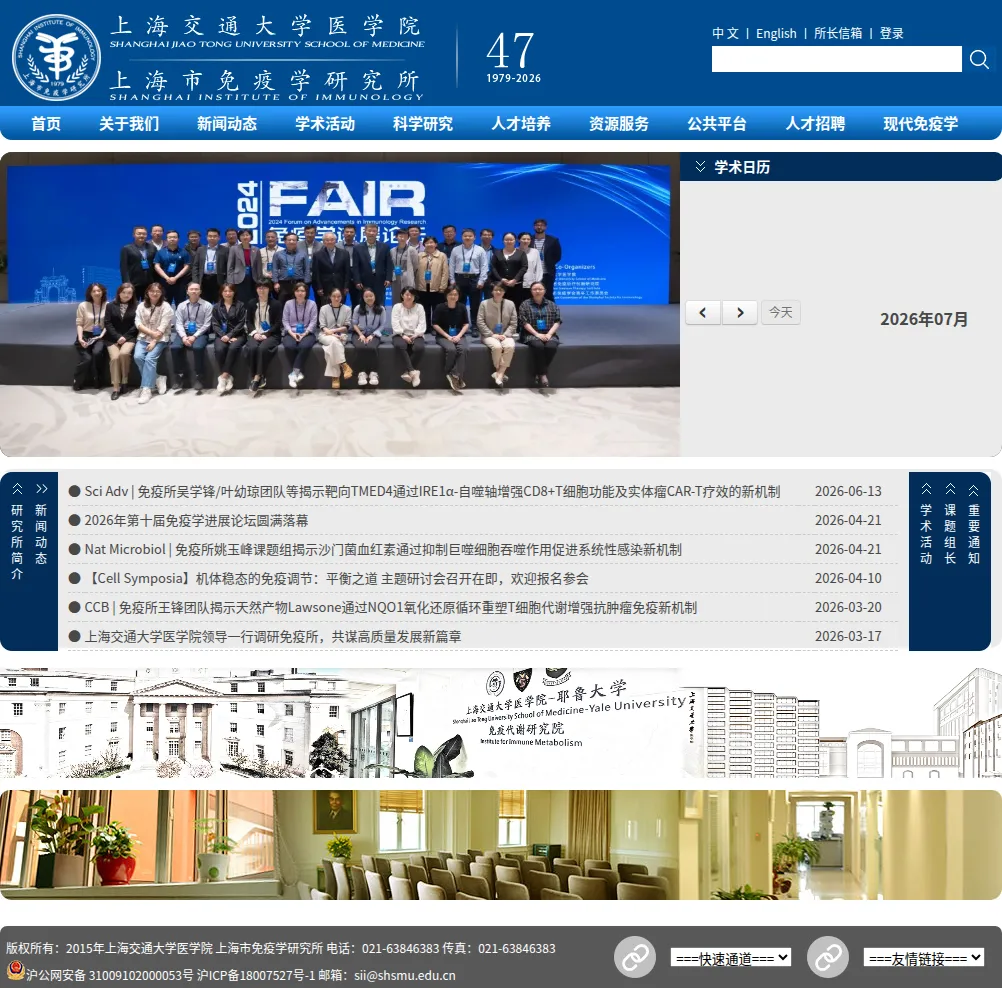The width and height of the screenshot is (1002, 988).
Task: Click the site search input field
Action: coord(836,59)
